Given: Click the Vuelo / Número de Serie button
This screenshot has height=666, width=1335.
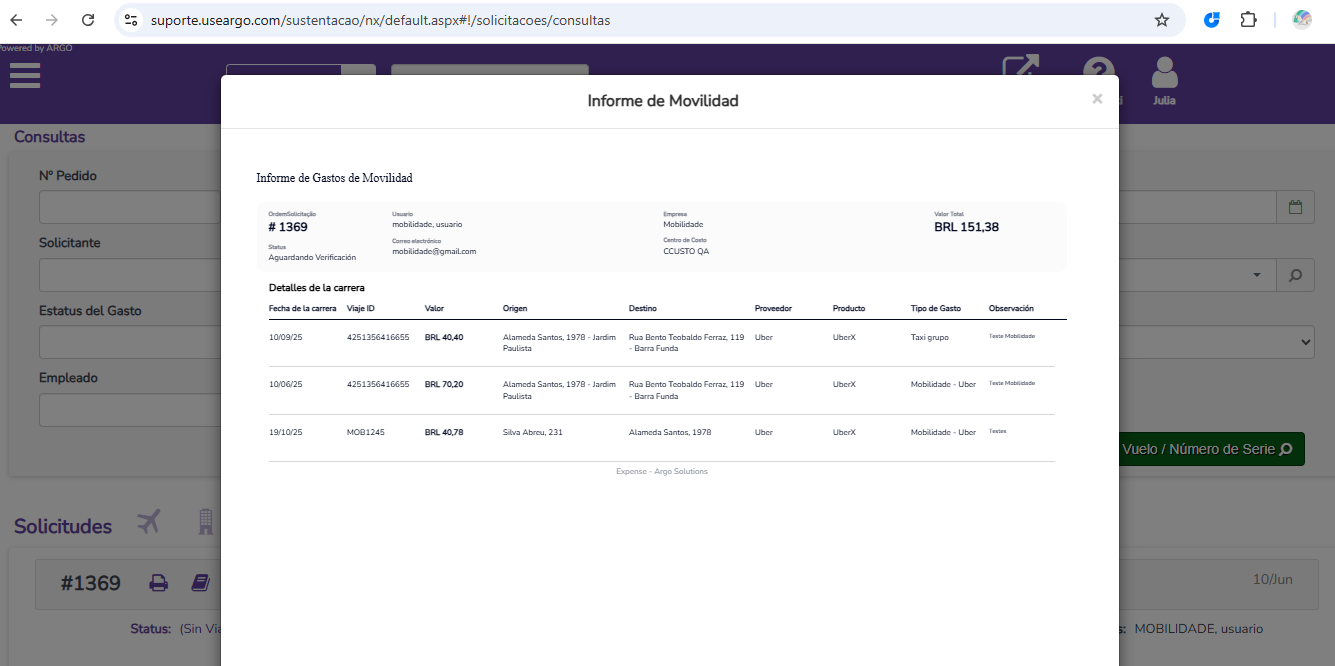Looking at the screenshot, I should [1210, 449].
